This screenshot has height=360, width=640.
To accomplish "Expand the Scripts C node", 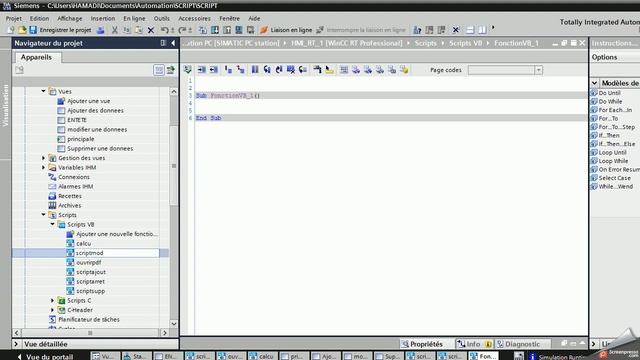I will coord(52,300).
